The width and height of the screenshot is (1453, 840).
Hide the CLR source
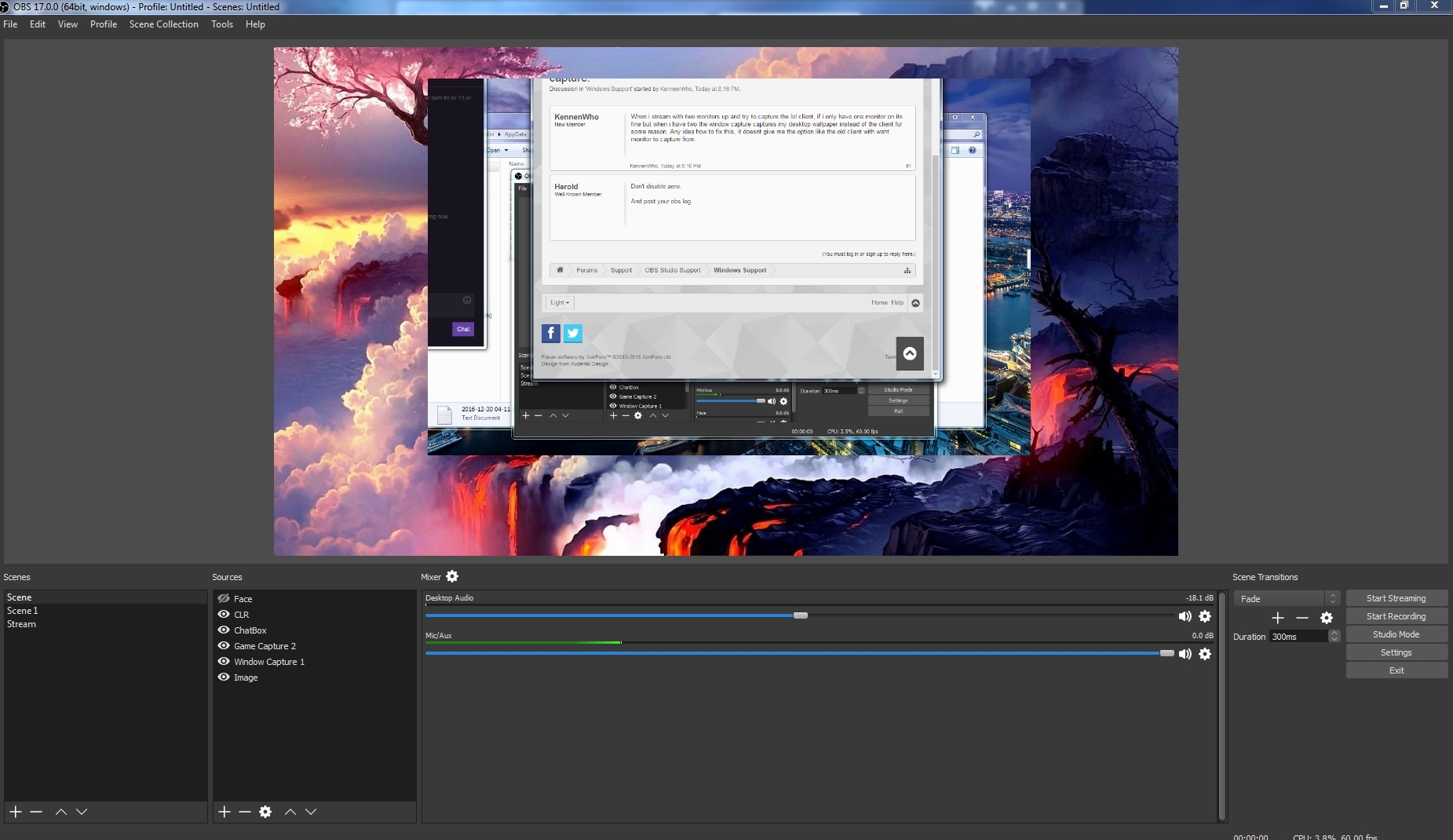point(224,614)
